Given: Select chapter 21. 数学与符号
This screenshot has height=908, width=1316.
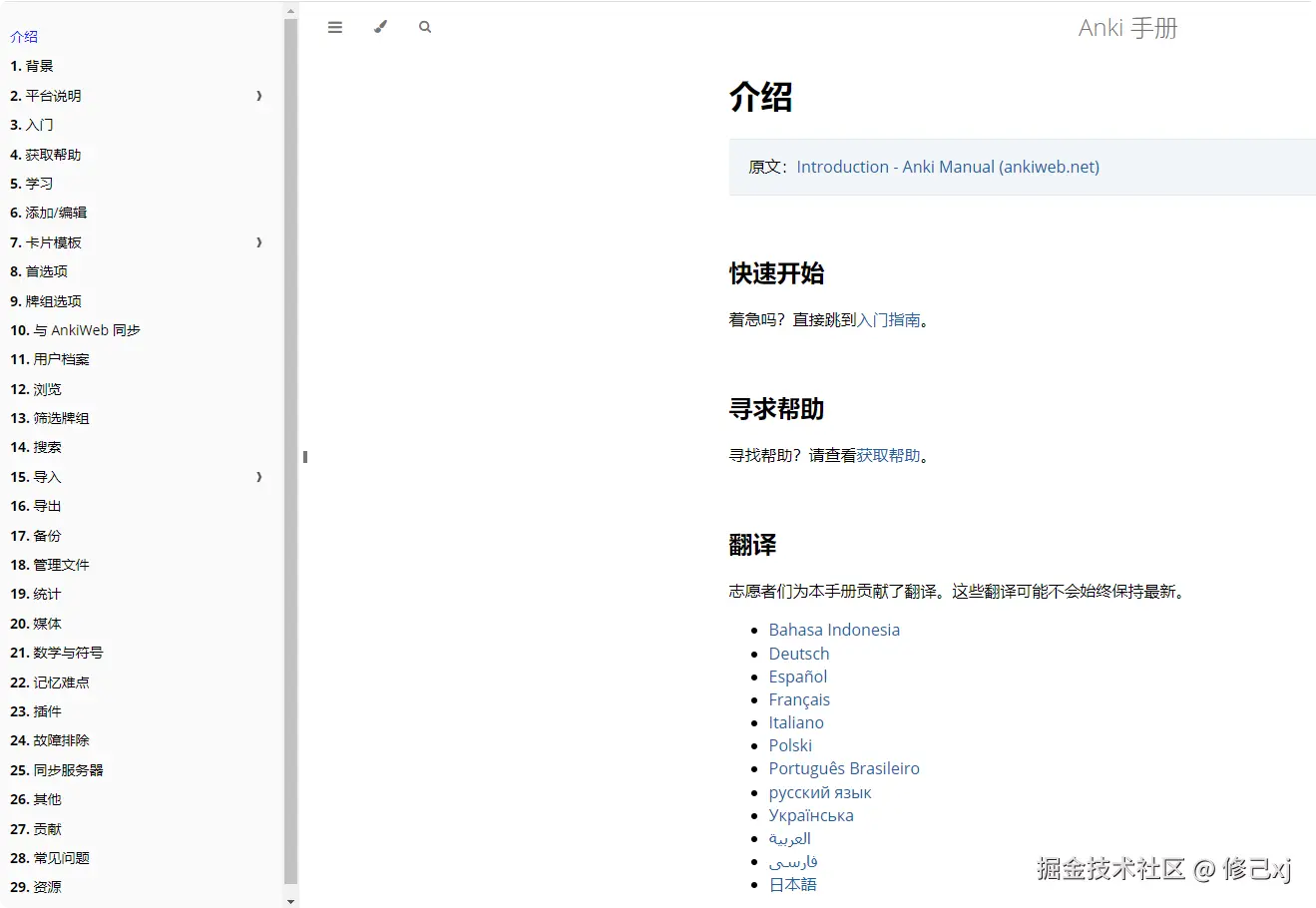Looking at the screenshot, I should pos(57,653).
